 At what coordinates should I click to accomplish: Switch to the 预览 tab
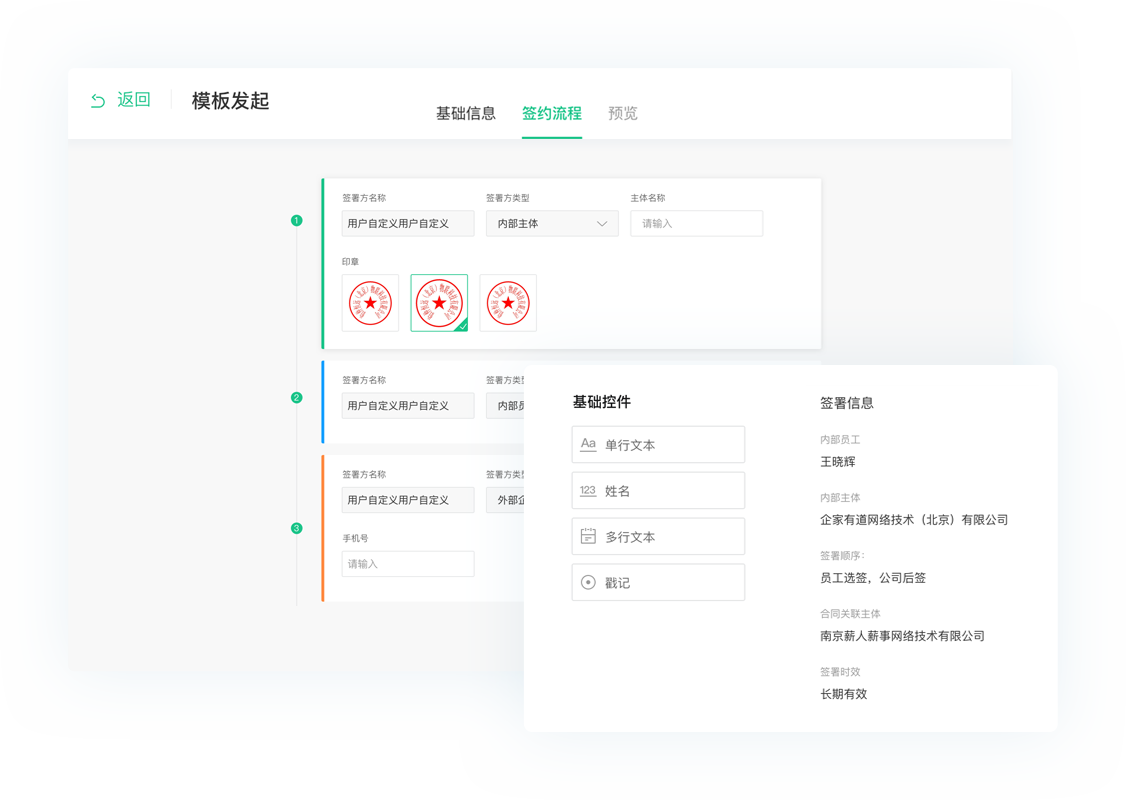click(622, 114)
